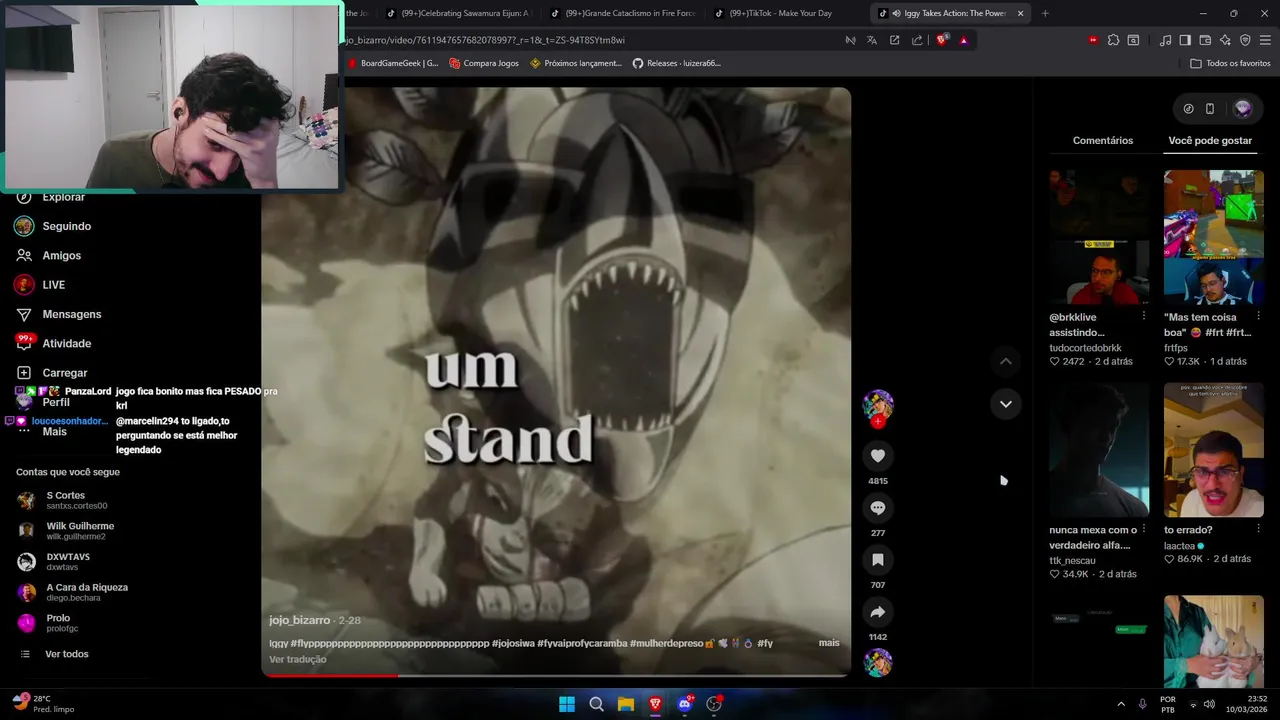Viewport: 1280px width, 720px height.
Task: Open the Releases luizera66 GitHub bookmark
Action: tap(676, 63)
